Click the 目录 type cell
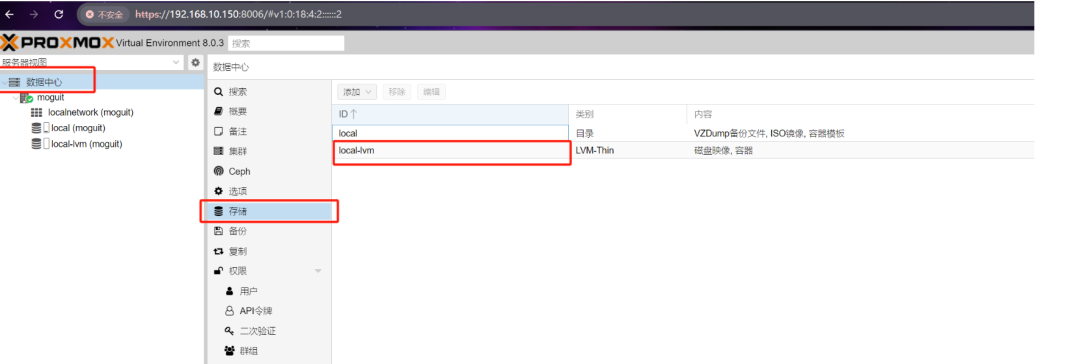This screenshot has height=364, width=1080. coord(584,133)
